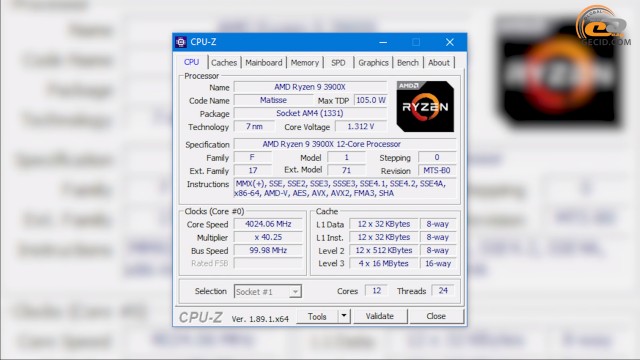The image size is (640, 360).
Task: Click the Technology value 7 nm
Action: [254, 127]
